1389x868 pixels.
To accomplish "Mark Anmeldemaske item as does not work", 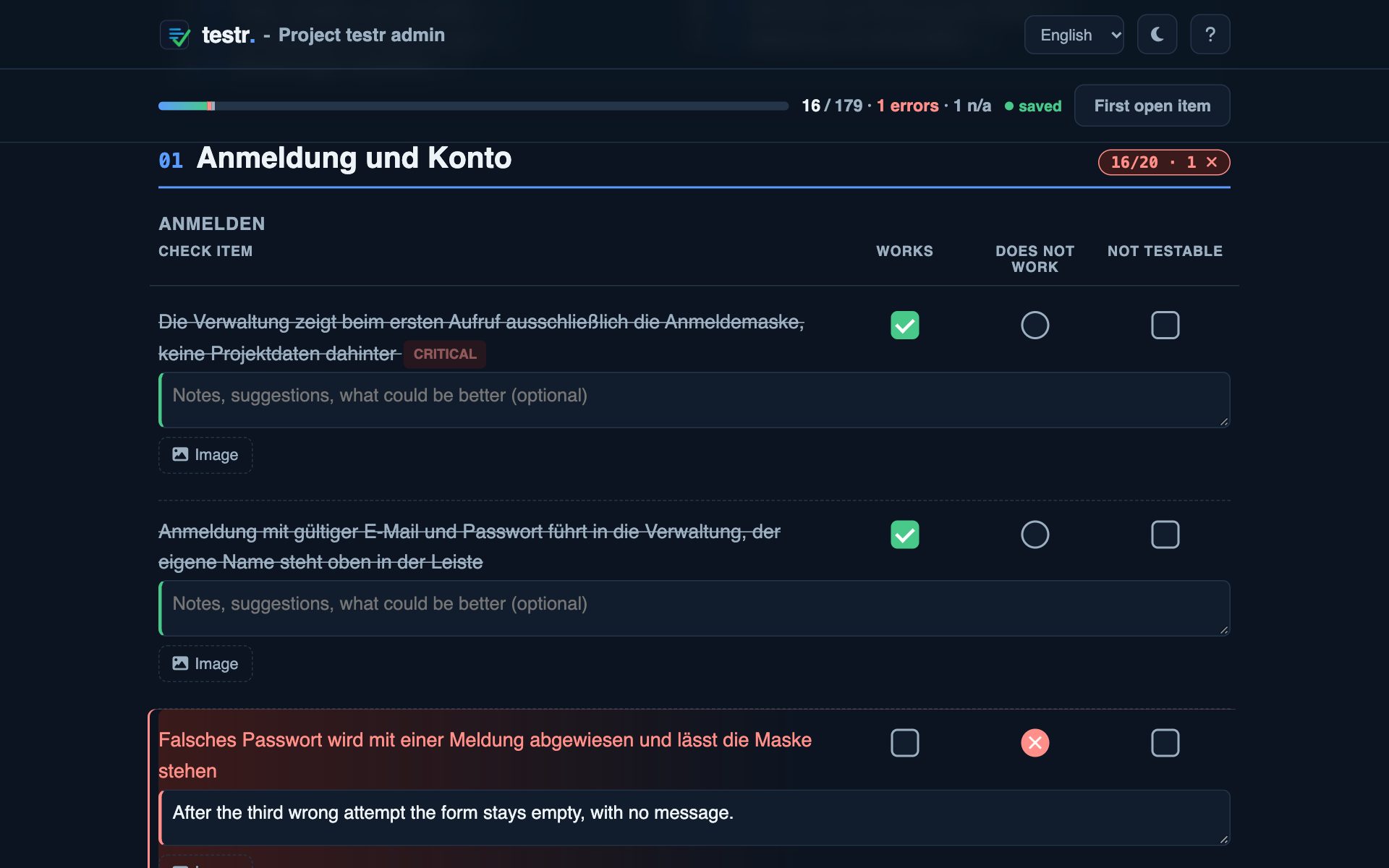I will pyautogui.click(x=1035, y=325).
